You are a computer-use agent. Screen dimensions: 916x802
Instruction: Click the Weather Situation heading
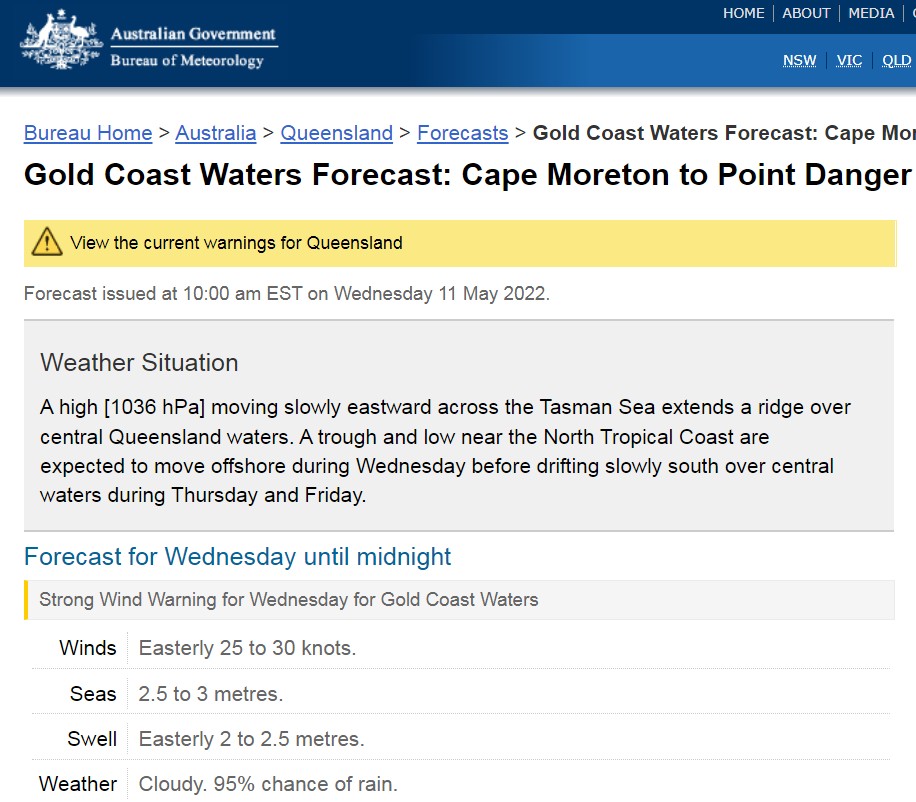(x=139, y=362)
